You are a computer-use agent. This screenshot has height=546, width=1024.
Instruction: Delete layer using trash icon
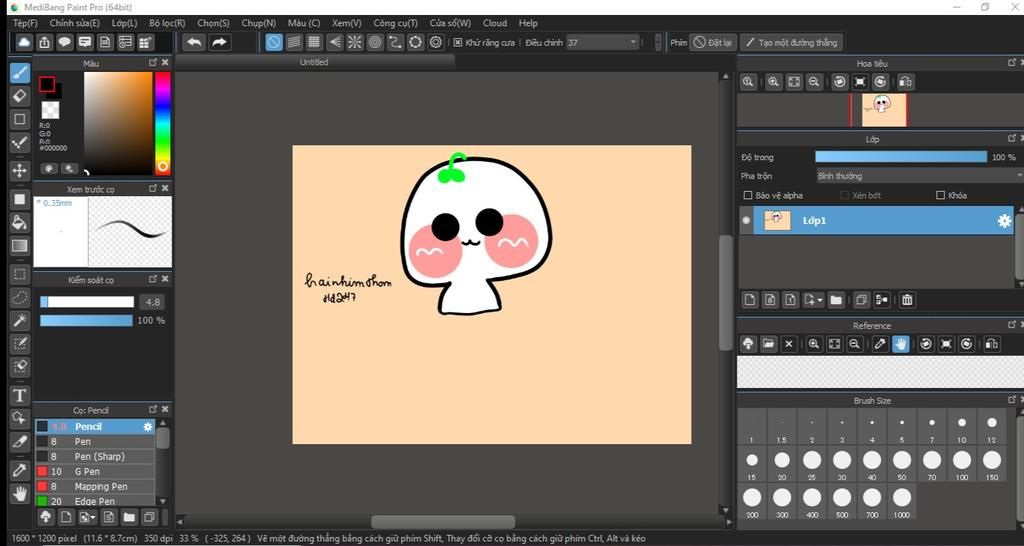point(907,299)
